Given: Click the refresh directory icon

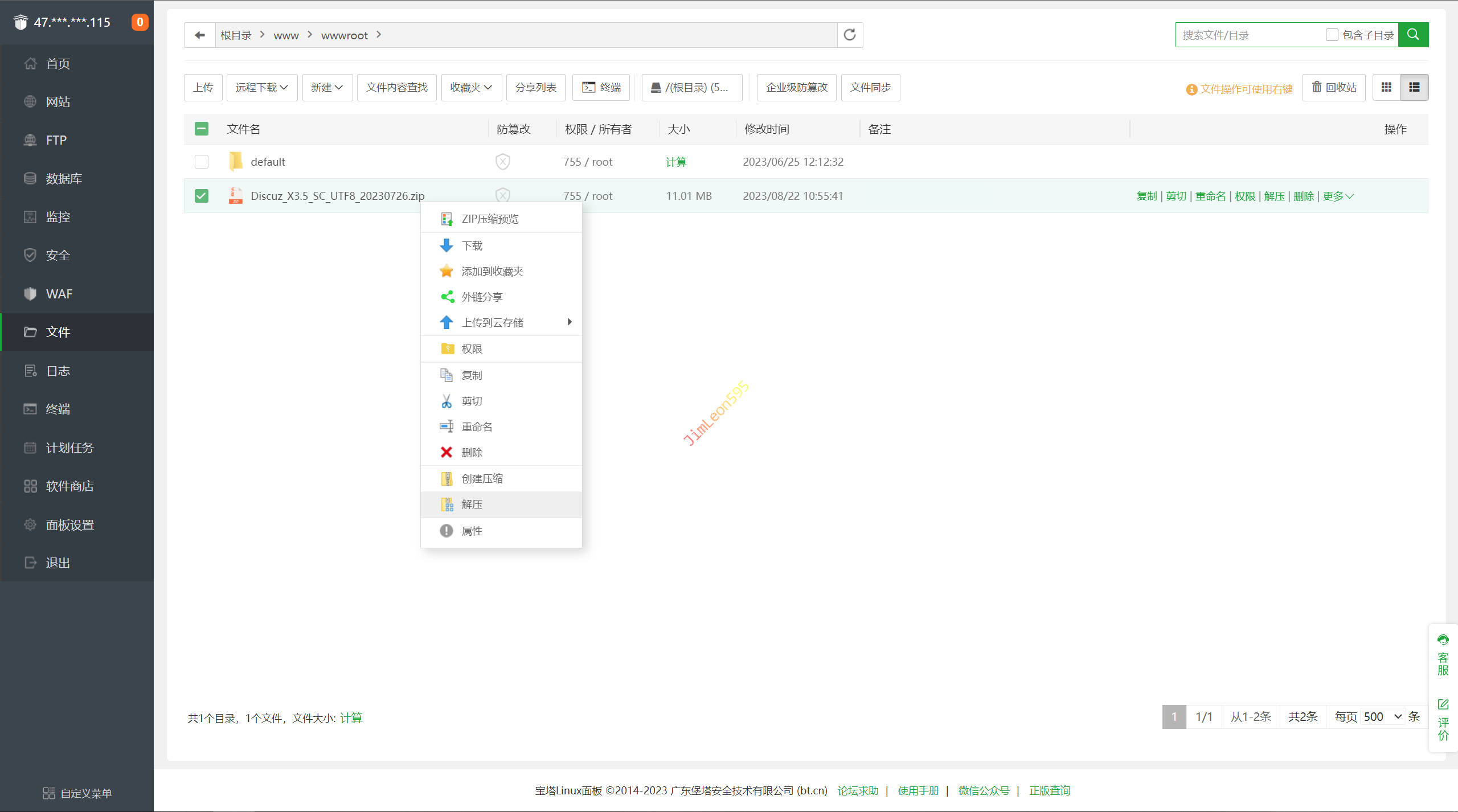Looking at the screenshot, I should [850, 35].
